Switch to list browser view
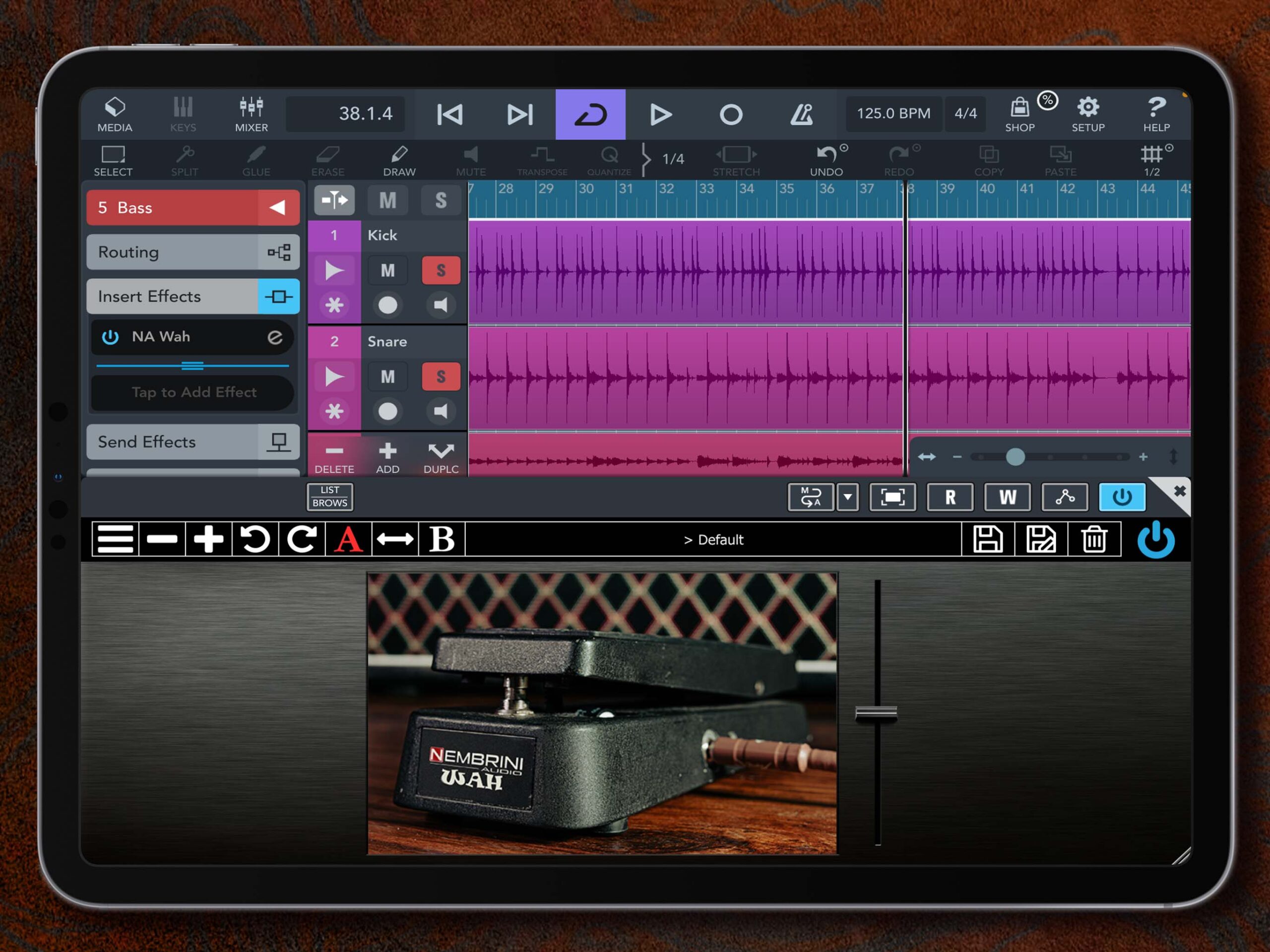Screen dimensions: 1270x952 tap(330, 497)
